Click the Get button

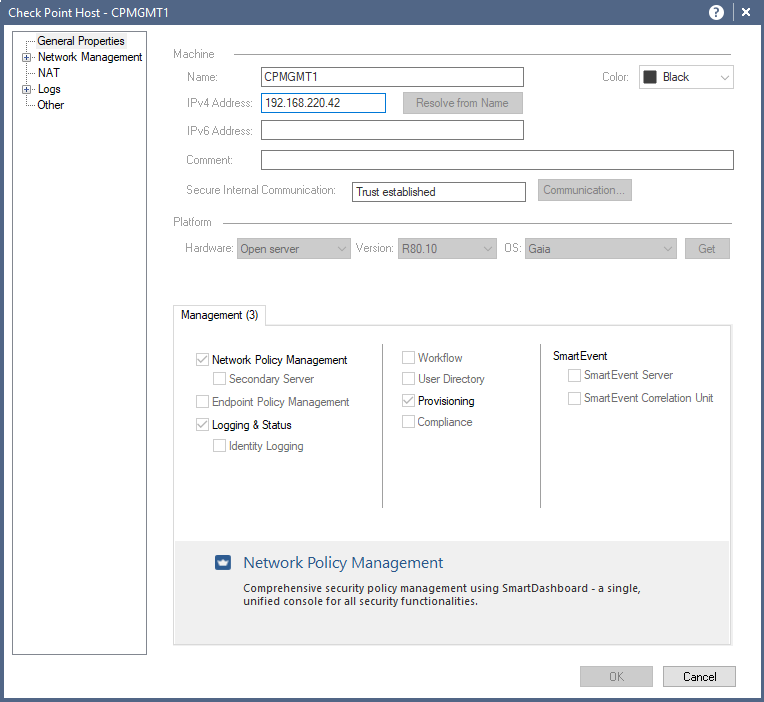[x=707, y=248]
